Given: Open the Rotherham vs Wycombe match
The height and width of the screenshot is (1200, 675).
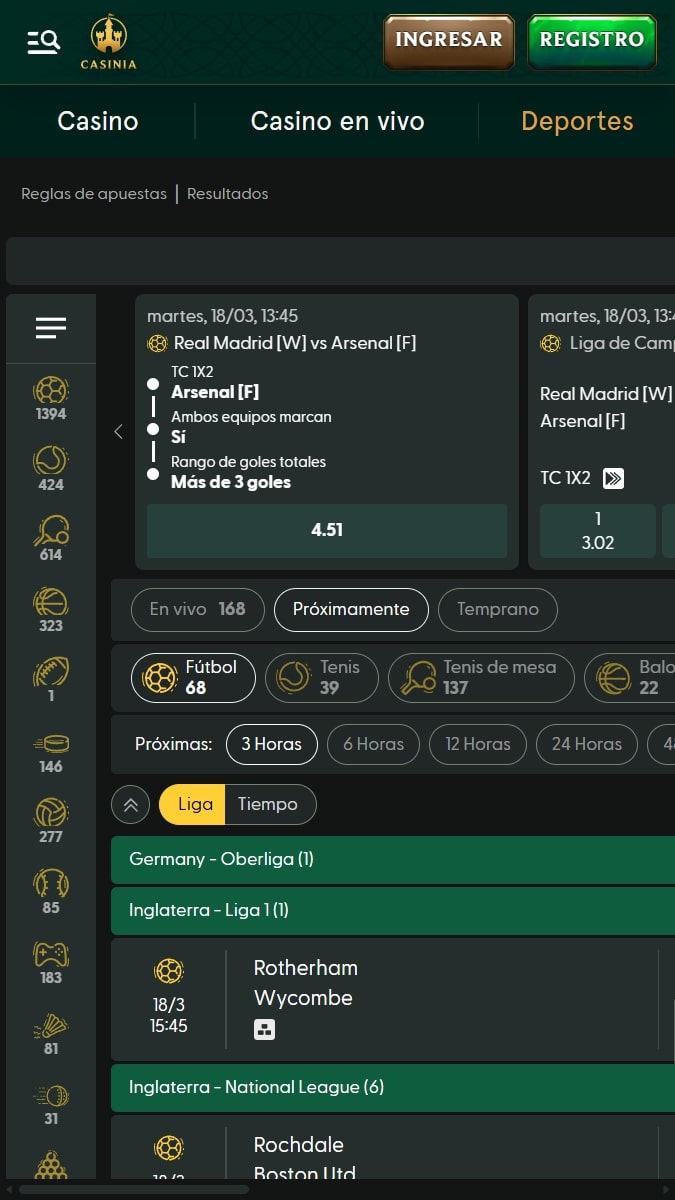Looking at the screenshot, I should tap(393, 999).
